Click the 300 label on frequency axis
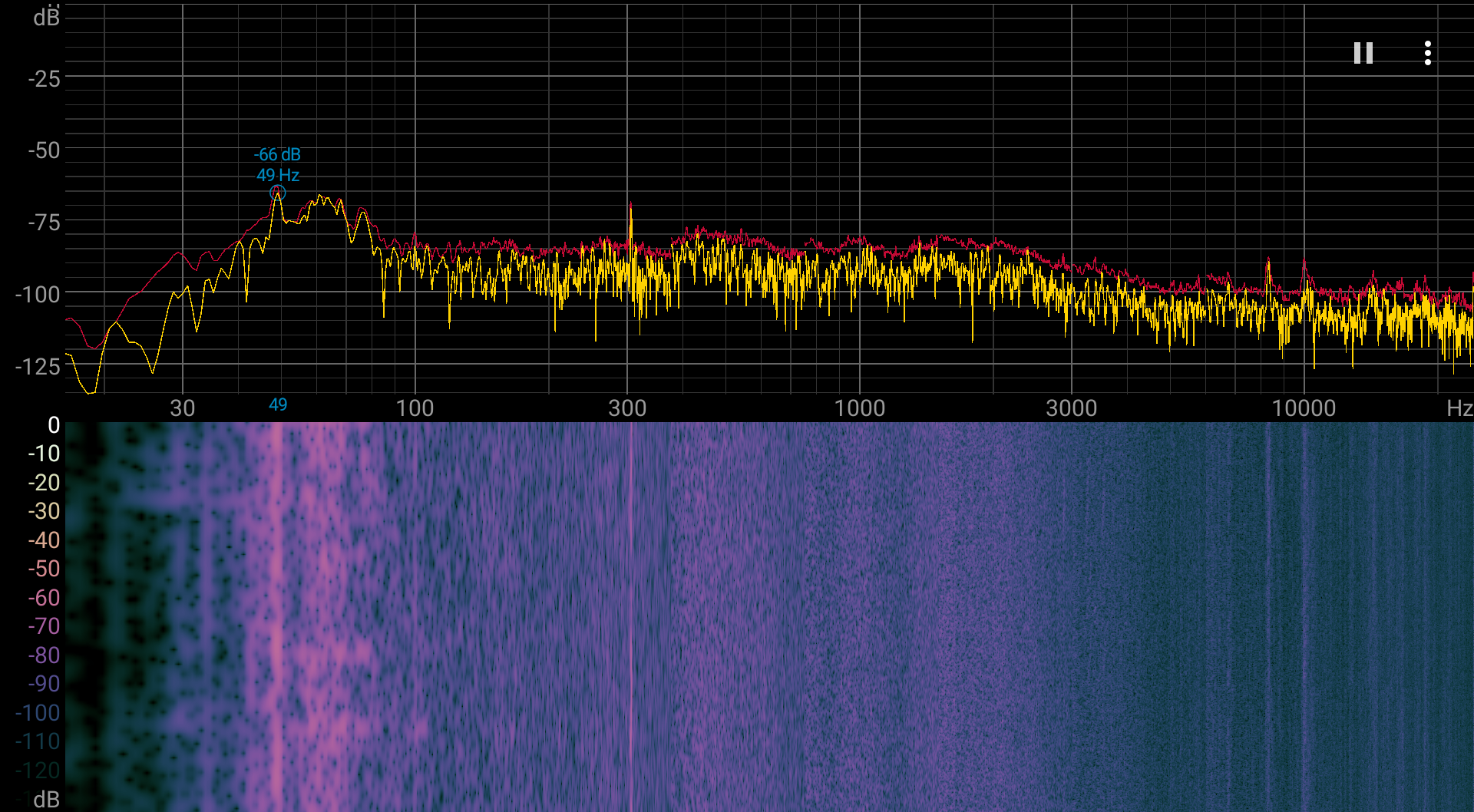The width and height of the screenshot is (1474, 812). pyautogui.click(x=627, y=408)
